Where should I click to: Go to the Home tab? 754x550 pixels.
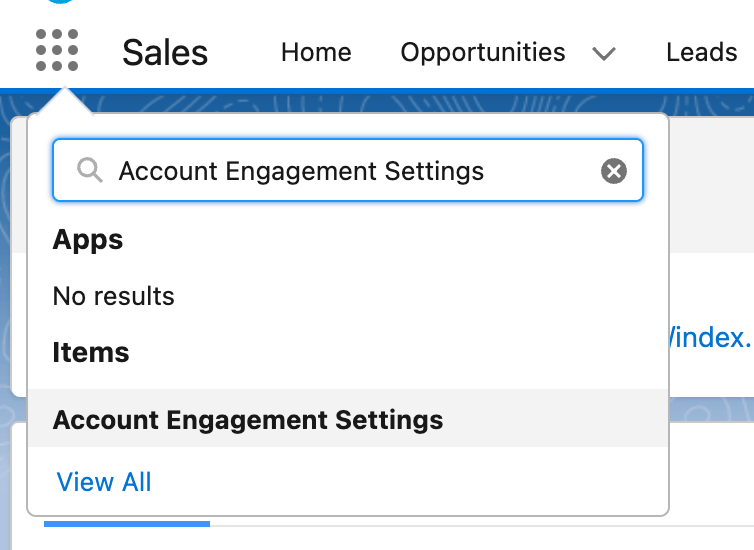(x=316, y=52)
